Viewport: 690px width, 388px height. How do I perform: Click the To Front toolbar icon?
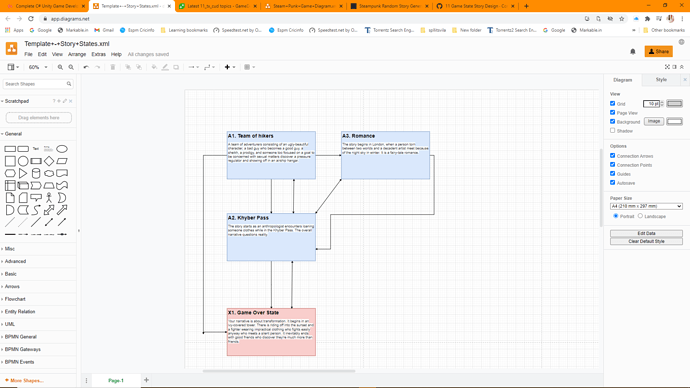click(128, 67)
